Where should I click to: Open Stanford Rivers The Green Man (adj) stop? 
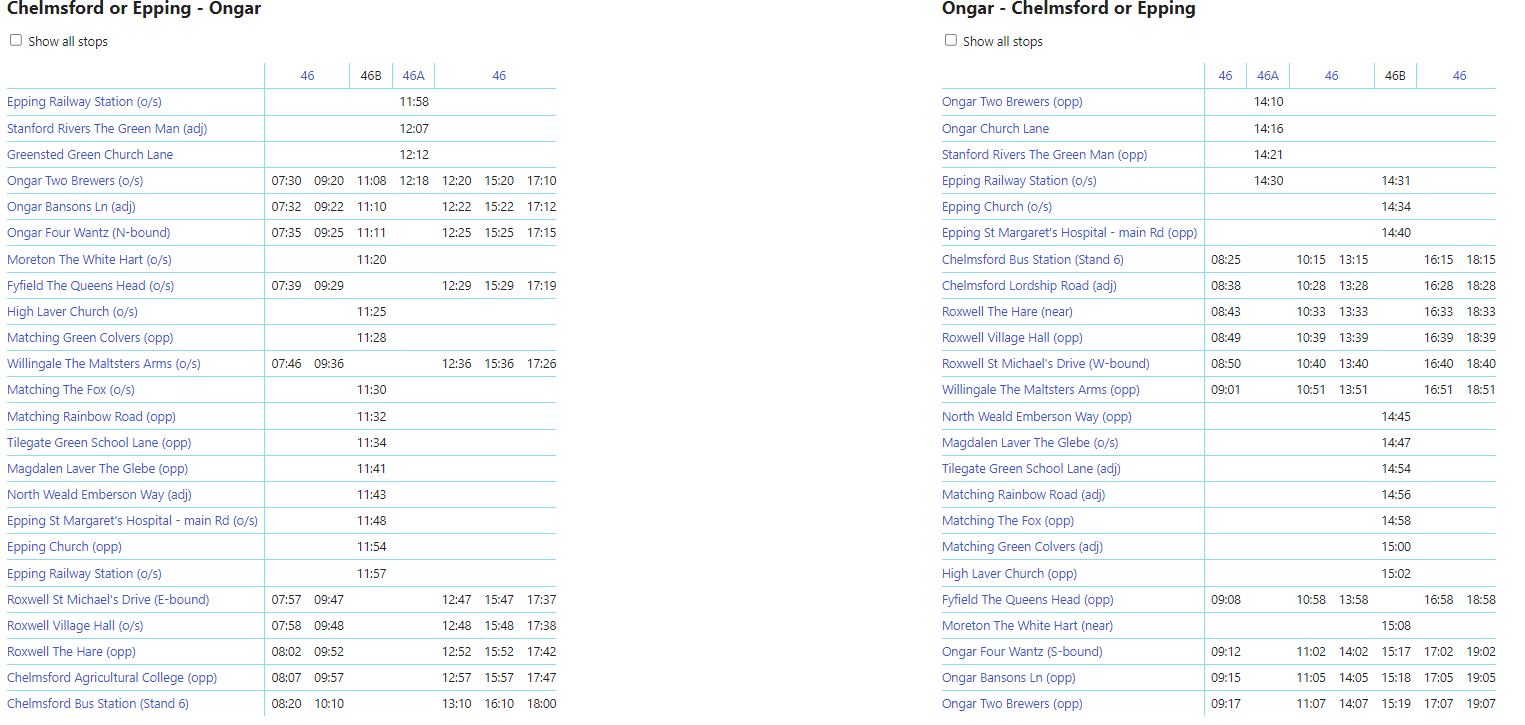tap(107, 128)
